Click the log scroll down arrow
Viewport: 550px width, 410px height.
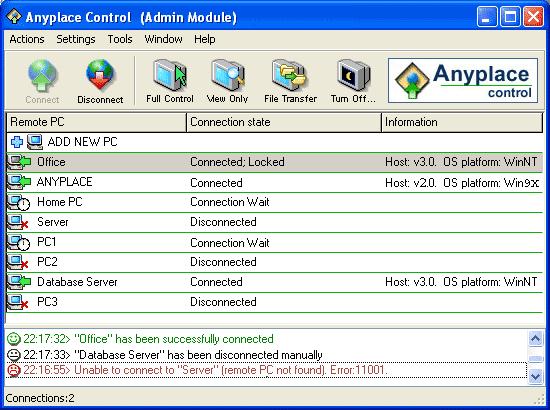[x=536, y=376]
